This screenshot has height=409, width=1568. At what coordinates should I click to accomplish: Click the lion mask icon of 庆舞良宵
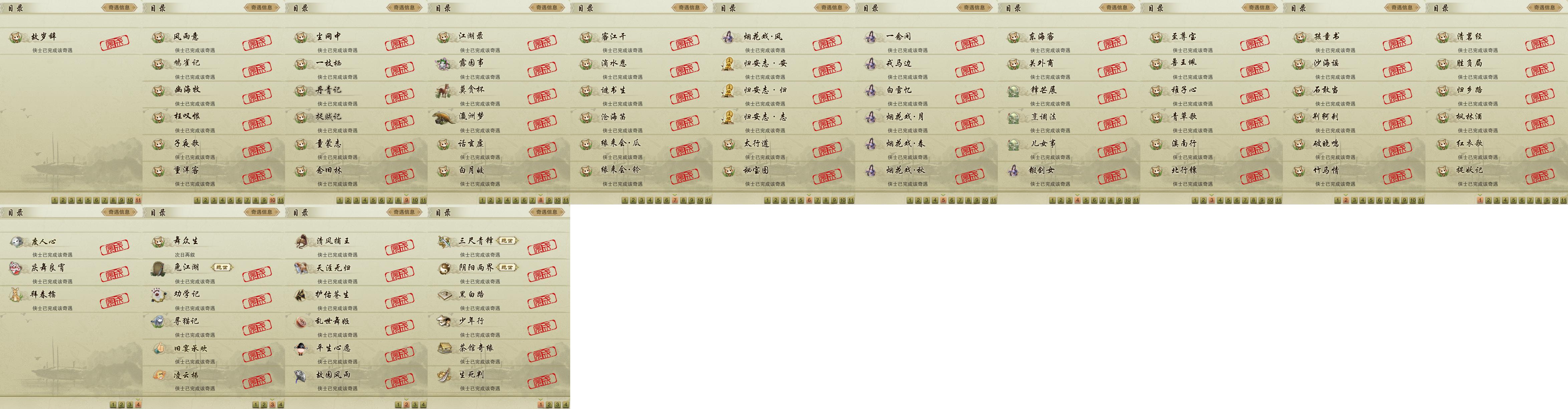point(16,268)
